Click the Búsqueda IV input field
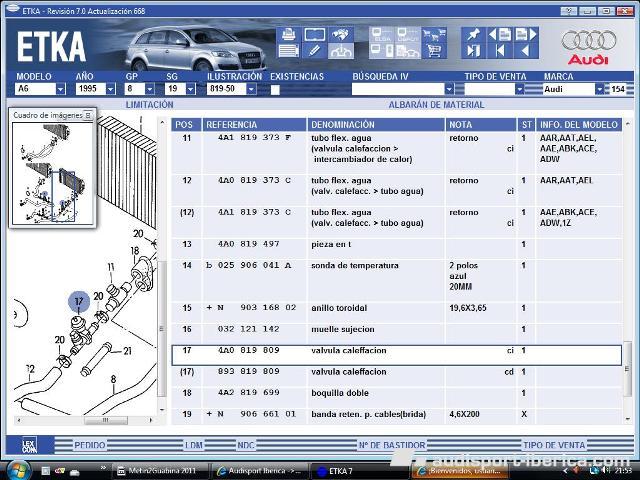This screenshot has width=640, height=480. pos(398,89)
